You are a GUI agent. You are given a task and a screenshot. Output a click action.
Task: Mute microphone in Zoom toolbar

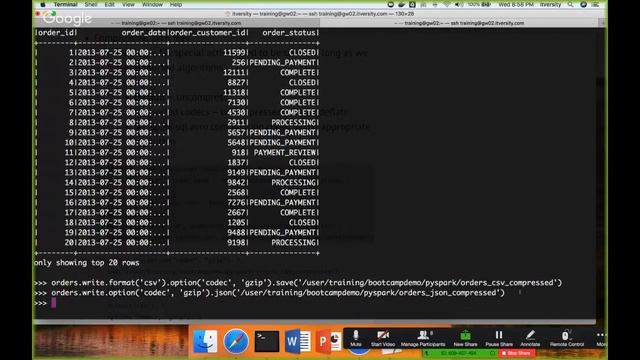pos(356,338)
